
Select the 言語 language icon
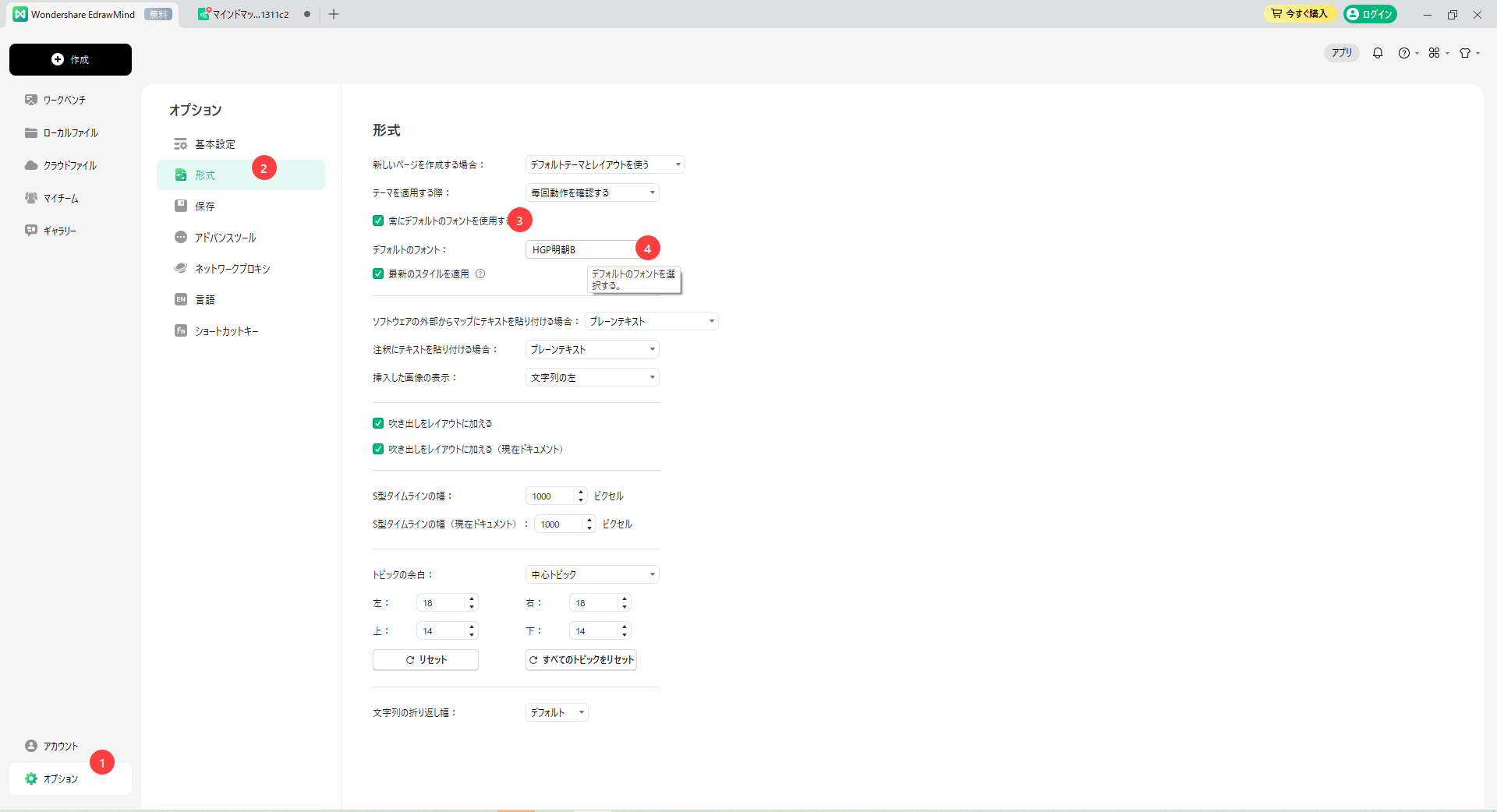point(181,299)
